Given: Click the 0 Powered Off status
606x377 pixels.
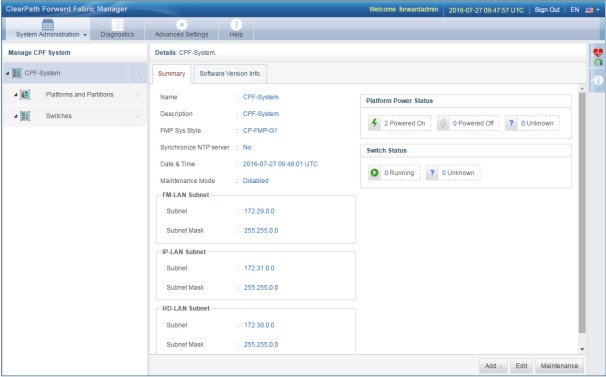Looking at the screenshot, I should pyautogui.click(x=473, y=123).
